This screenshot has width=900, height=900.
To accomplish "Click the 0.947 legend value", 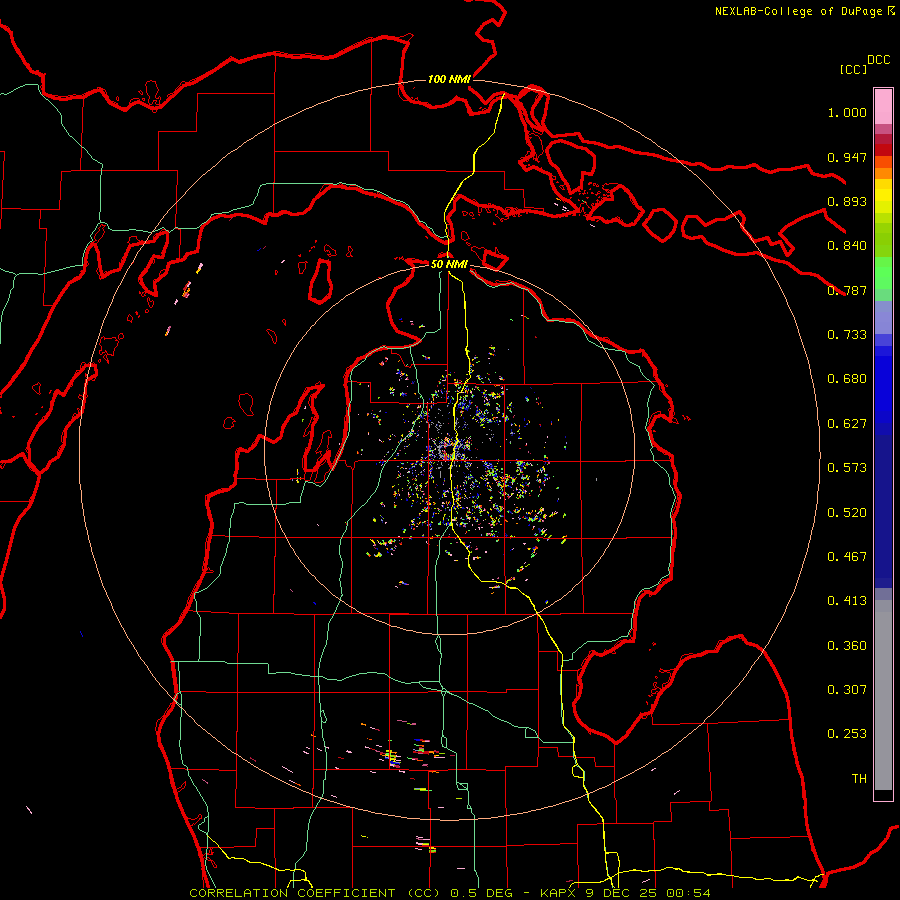I will (x=847, y=157).
